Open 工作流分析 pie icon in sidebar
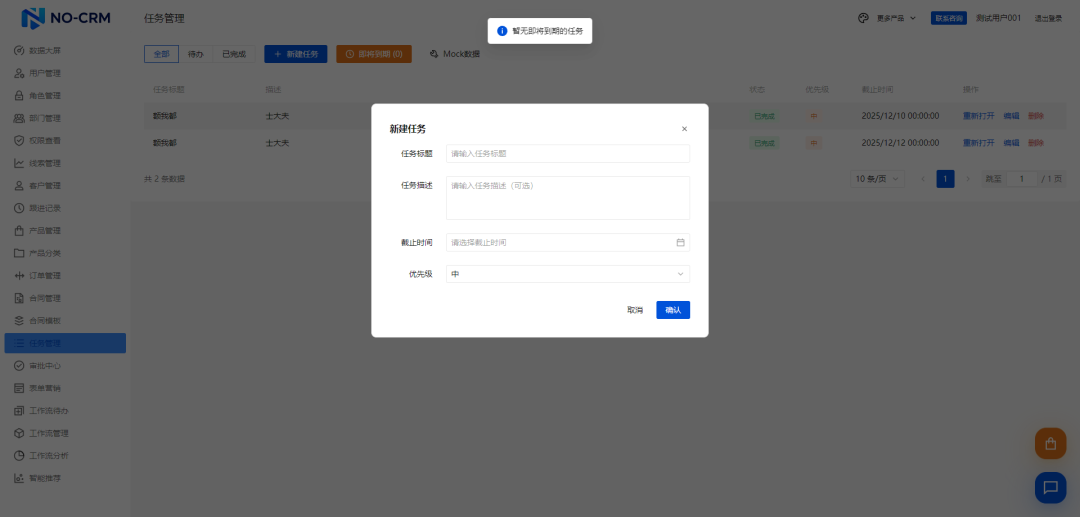Viewport: 1080px width, 517px height. pos(19,456)
